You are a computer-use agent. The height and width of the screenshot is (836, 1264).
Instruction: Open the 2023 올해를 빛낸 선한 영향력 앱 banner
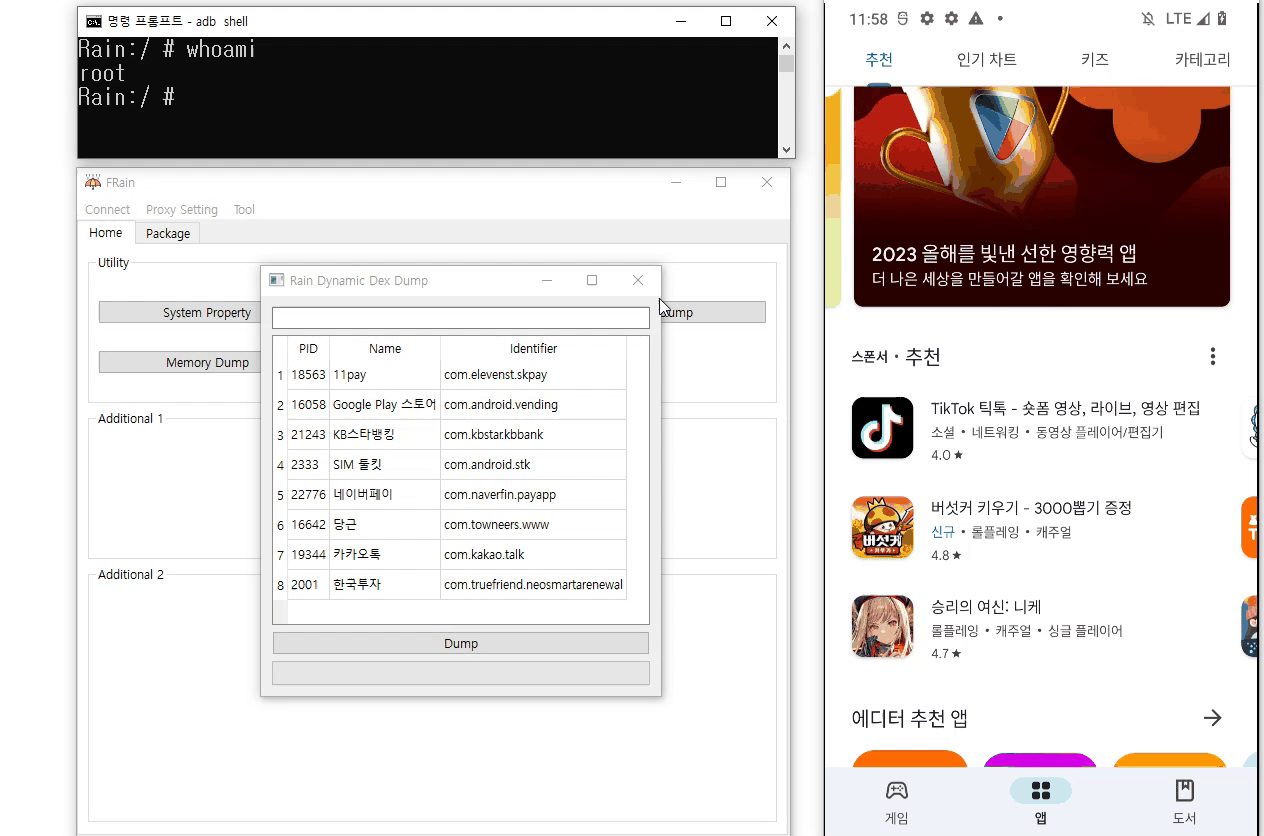click(x=1041, y=196)
